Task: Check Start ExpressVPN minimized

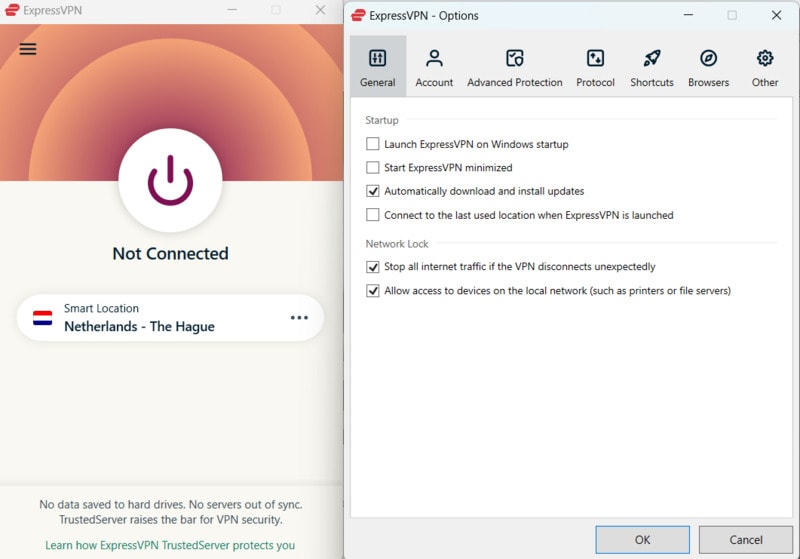Action: [372, 167]
